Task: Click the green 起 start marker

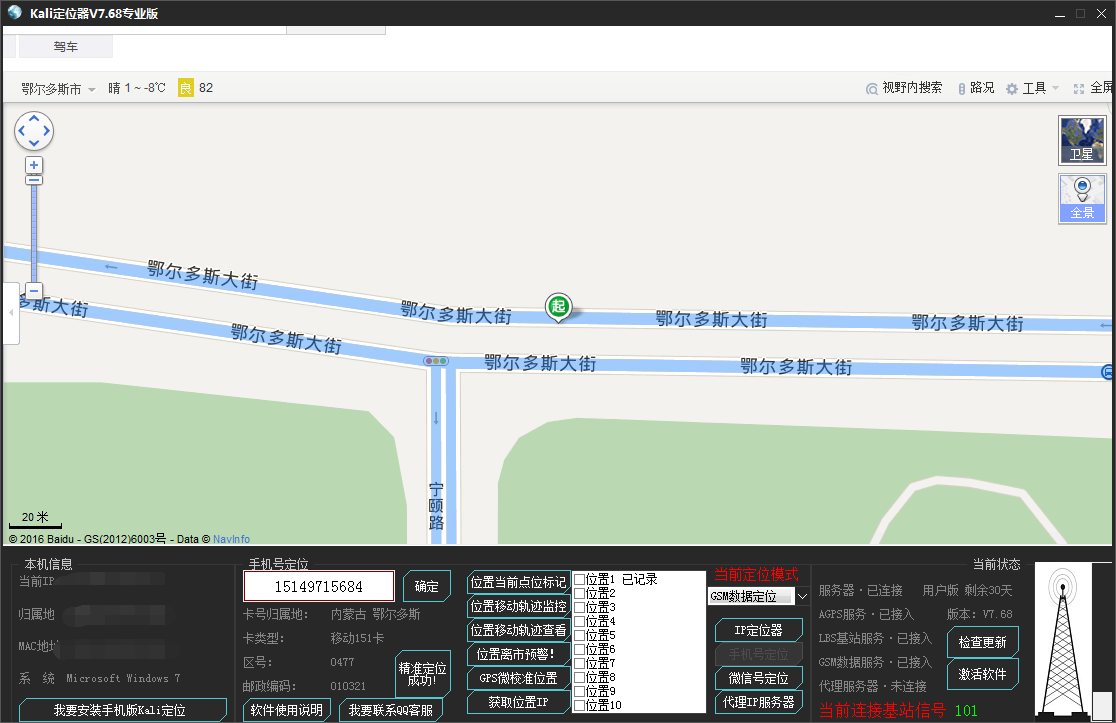Action: click(x=559, y=307)
